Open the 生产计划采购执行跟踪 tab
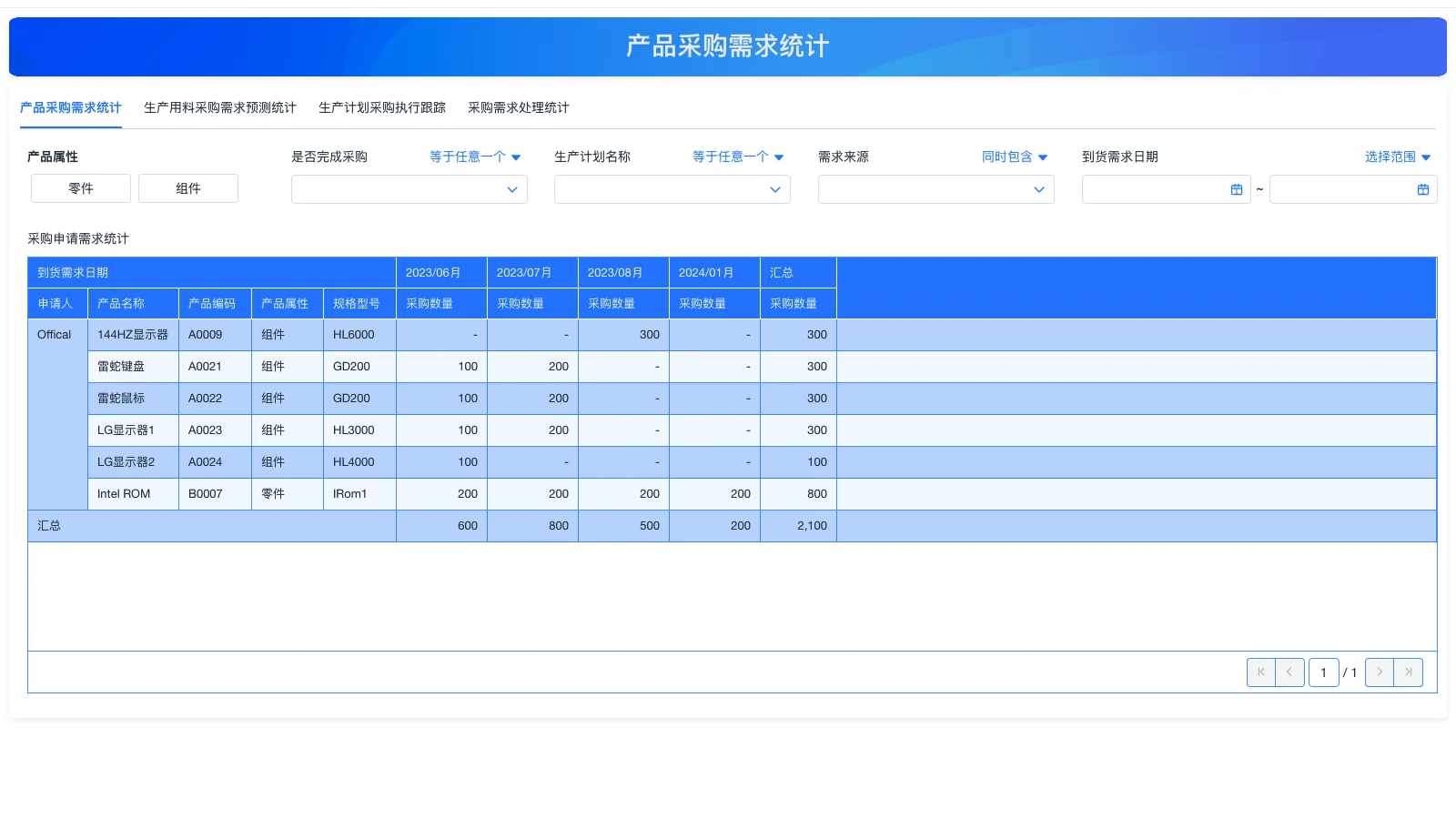The height and width of the screenshot is (819, 1456). tap(381, 107)
